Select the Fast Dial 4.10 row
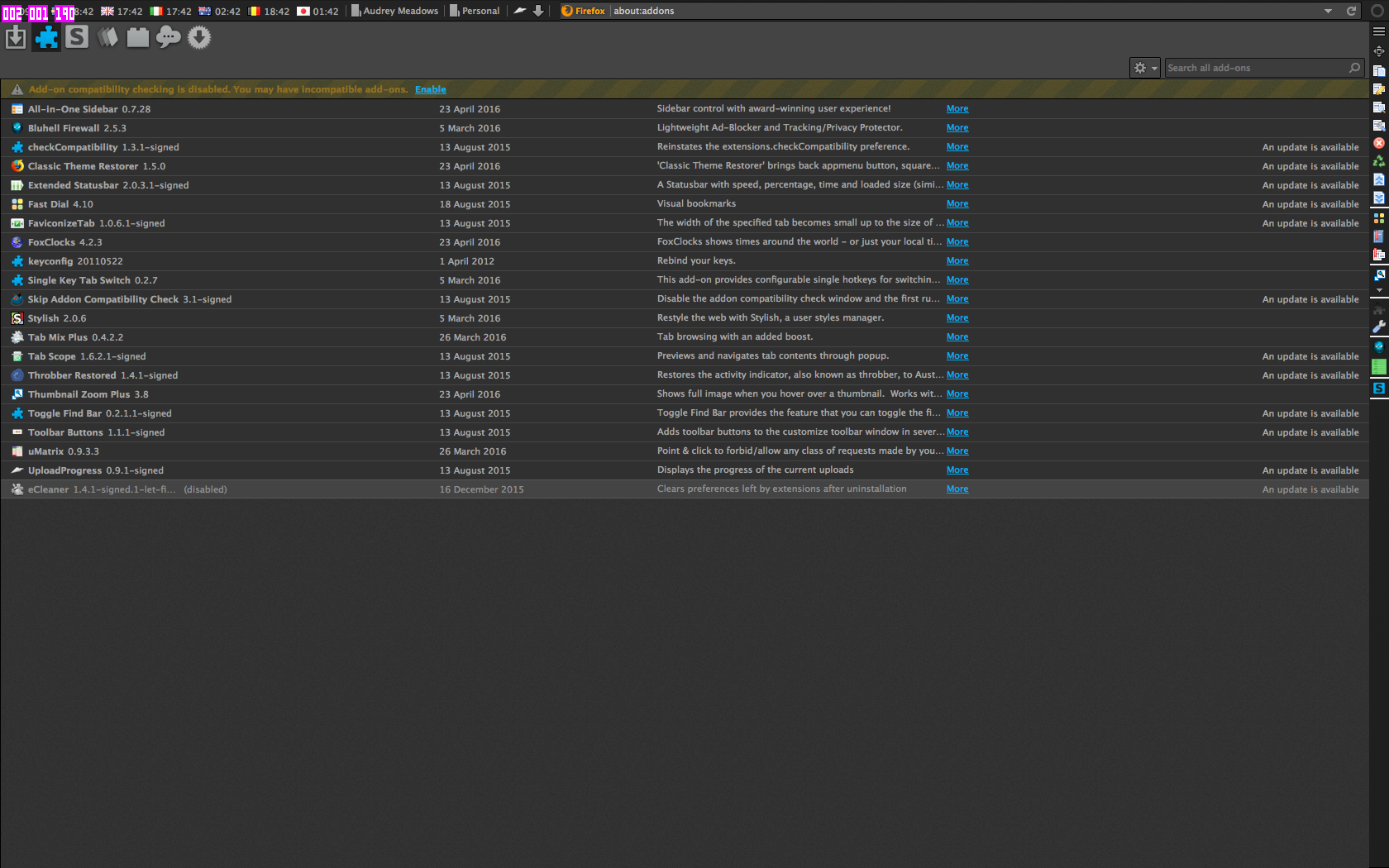This screenshot has width=1389, height=868. tap(685, 204)
